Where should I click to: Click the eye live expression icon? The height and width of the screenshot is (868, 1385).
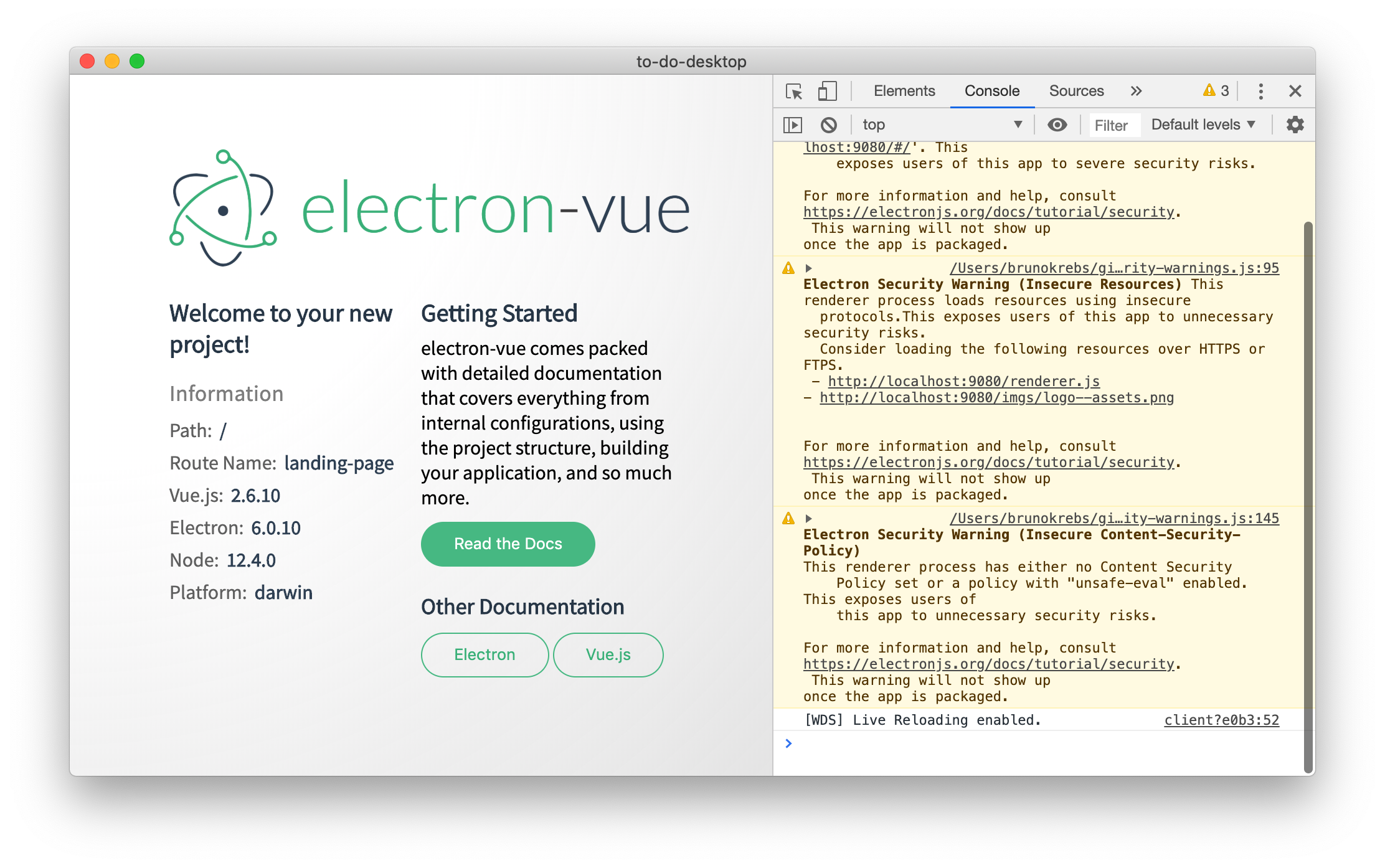[x=1057, y=125]
